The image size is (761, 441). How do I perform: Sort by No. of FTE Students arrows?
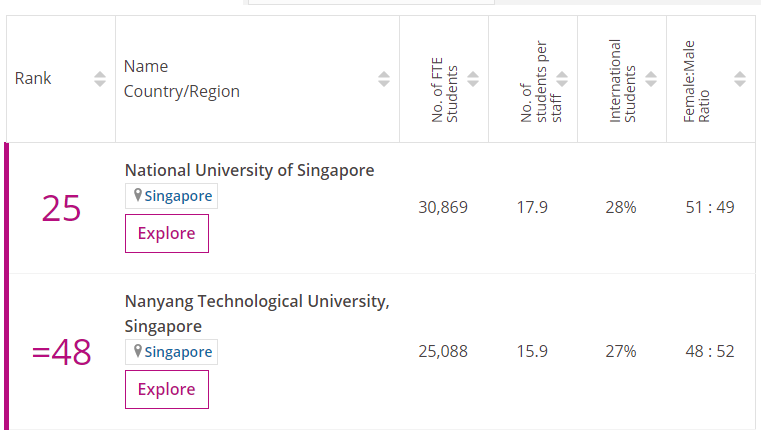click(x=473, y=79)
